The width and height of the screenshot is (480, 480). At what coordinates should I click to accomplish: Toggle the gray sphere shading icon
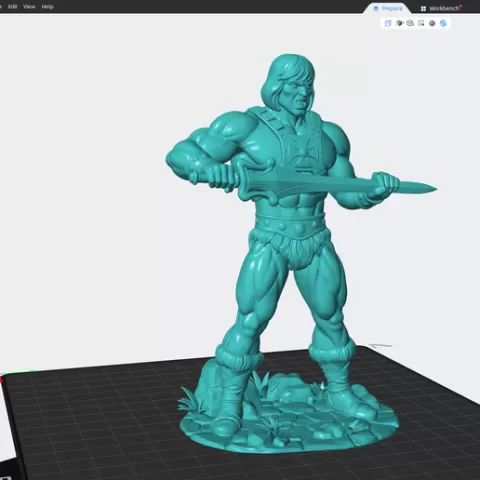click(x=432, y=23)
